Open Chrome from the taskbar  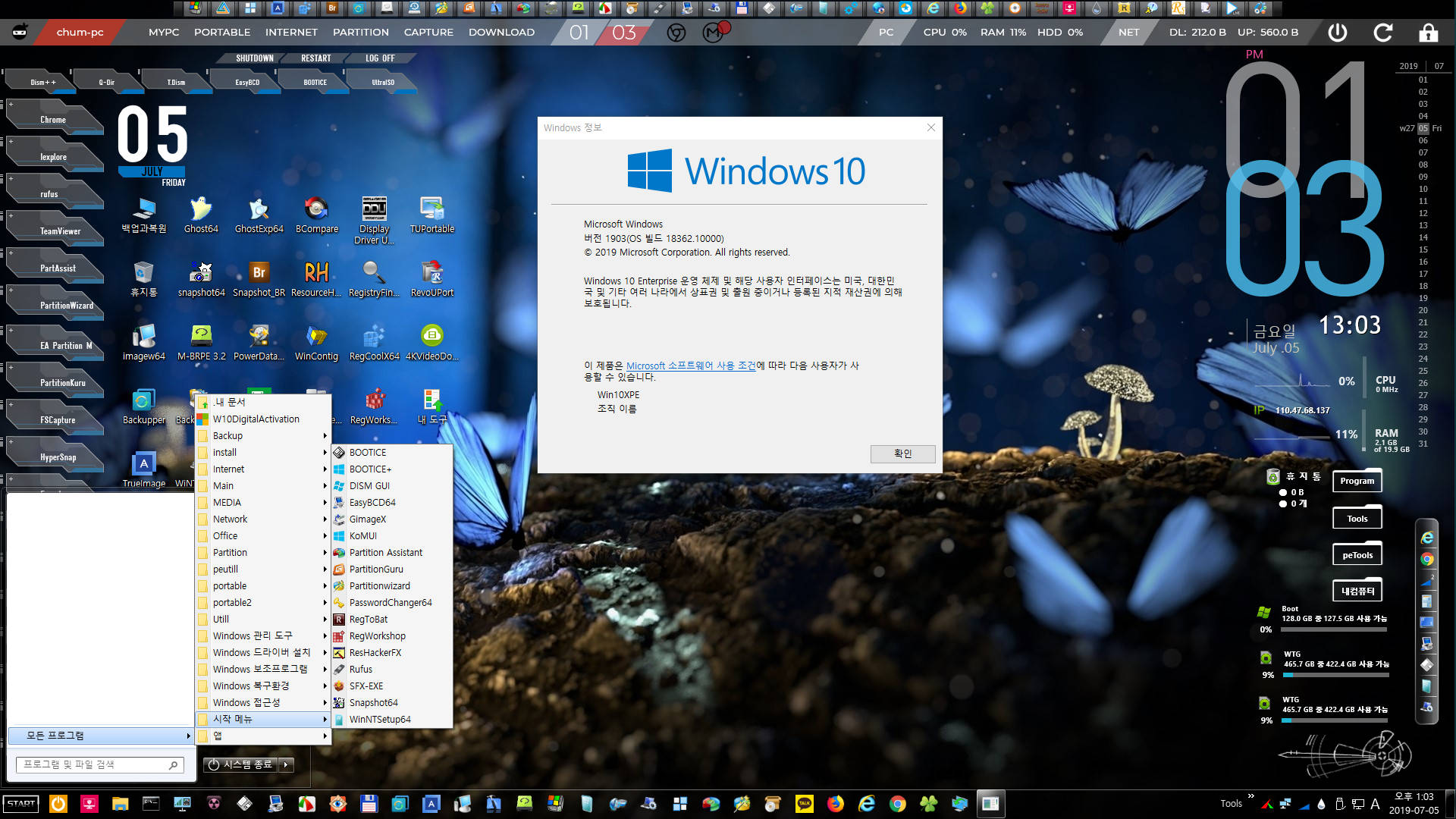pyautogui.click(x=898, y=804)
